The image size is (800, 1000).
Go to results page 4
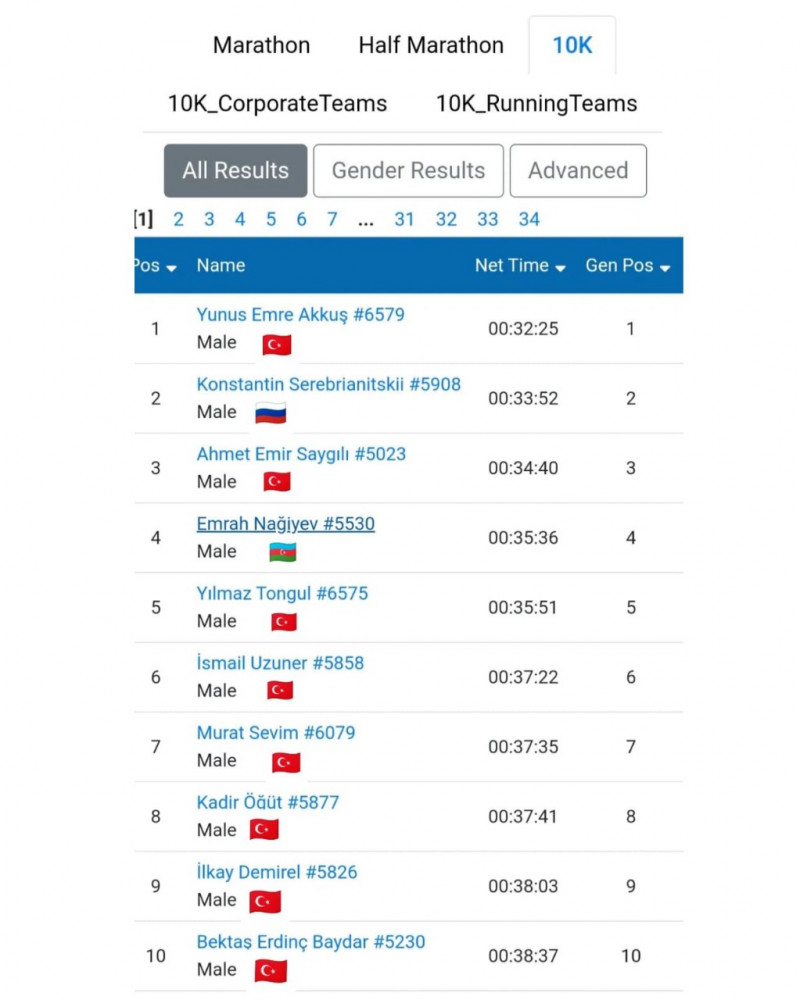click(240, 219)
